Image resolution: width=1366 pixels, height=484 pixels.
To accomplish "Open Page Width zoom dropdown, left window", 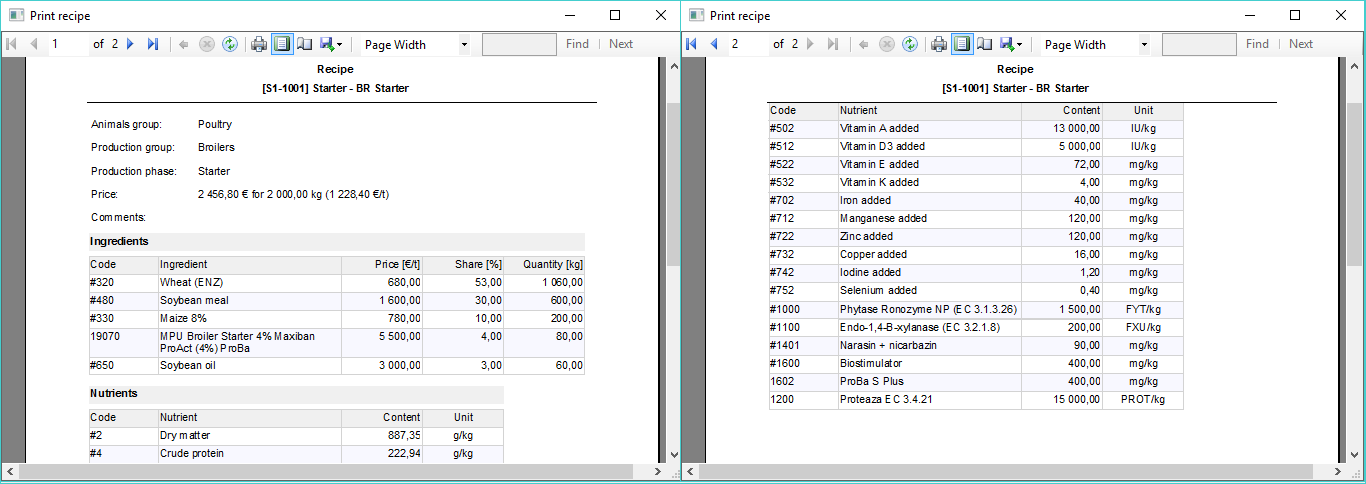I will click(x=464, y=45).
